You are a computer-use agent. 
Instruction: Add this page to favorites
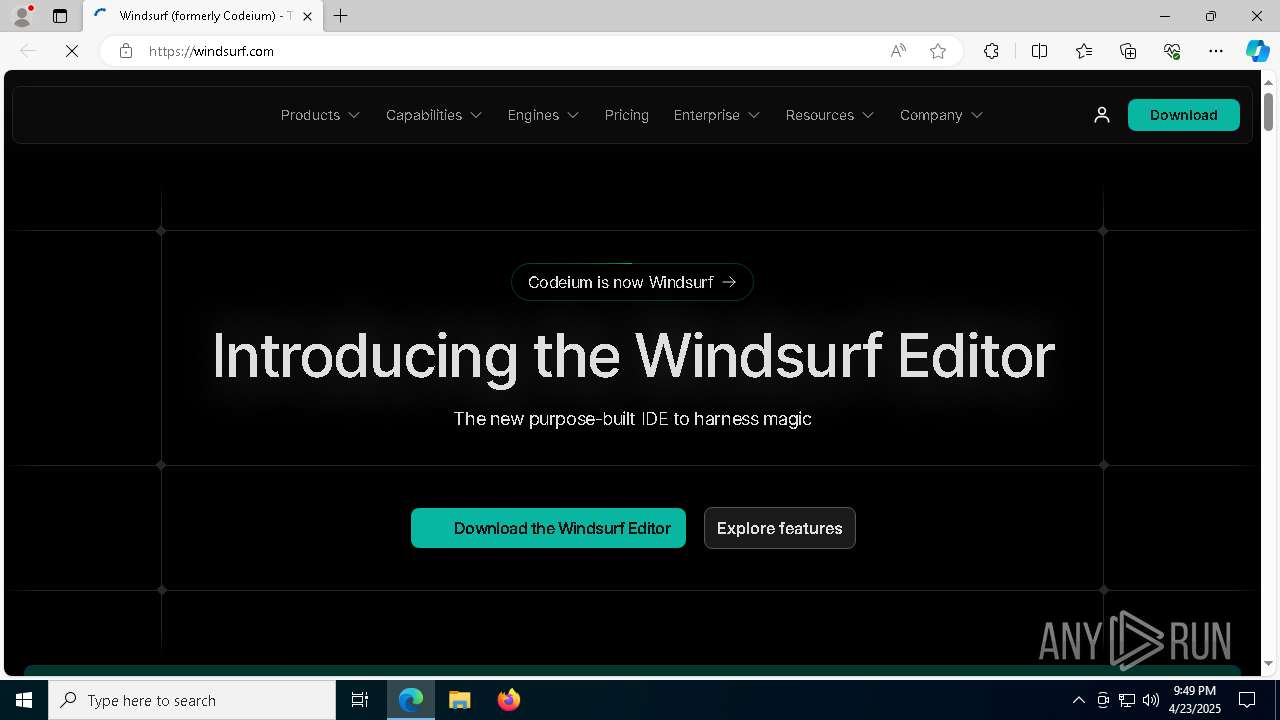(938, 51)
